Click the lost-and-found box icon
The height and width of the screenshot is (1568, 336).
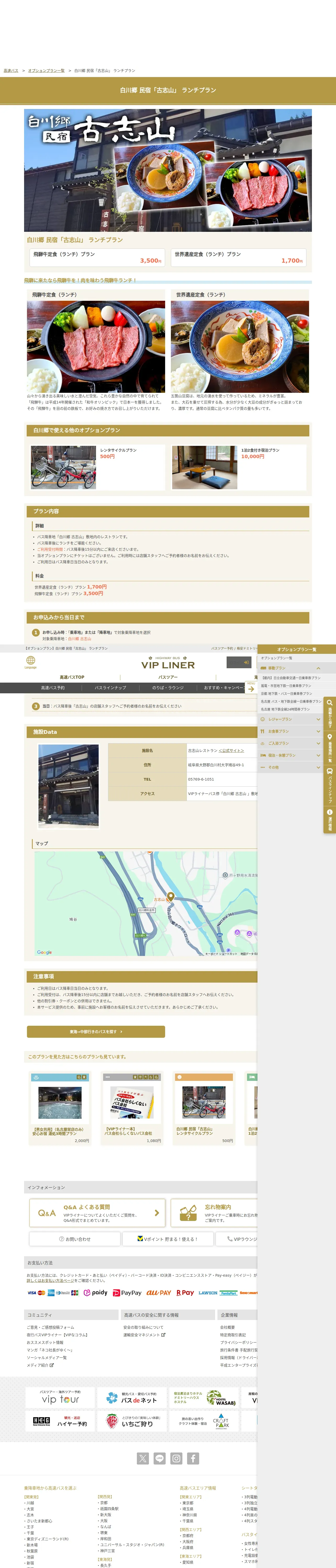tap(188, 1213)
